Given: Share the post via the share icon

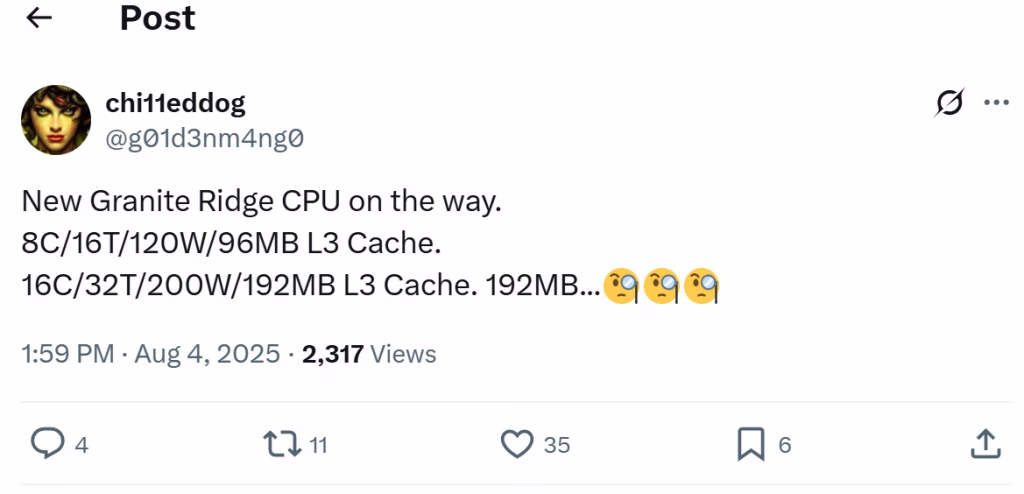Looking at the screenshot, I should click(984, 444).
